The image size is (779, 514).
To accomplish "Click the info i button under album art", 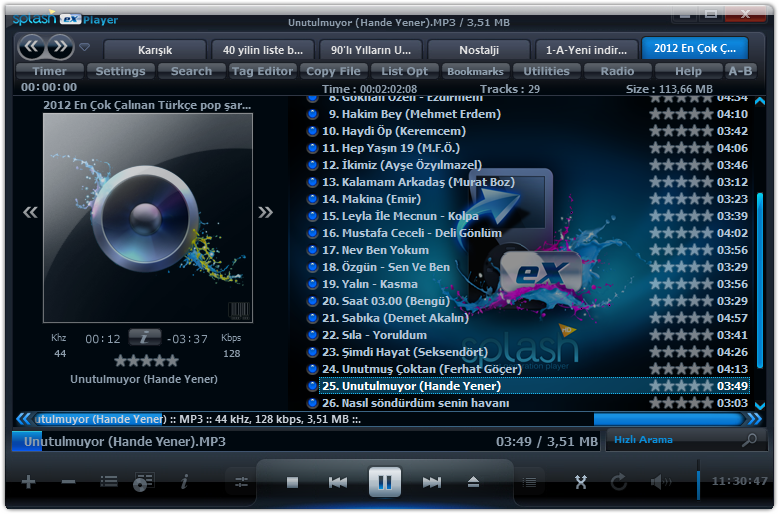I will (145, 338).
